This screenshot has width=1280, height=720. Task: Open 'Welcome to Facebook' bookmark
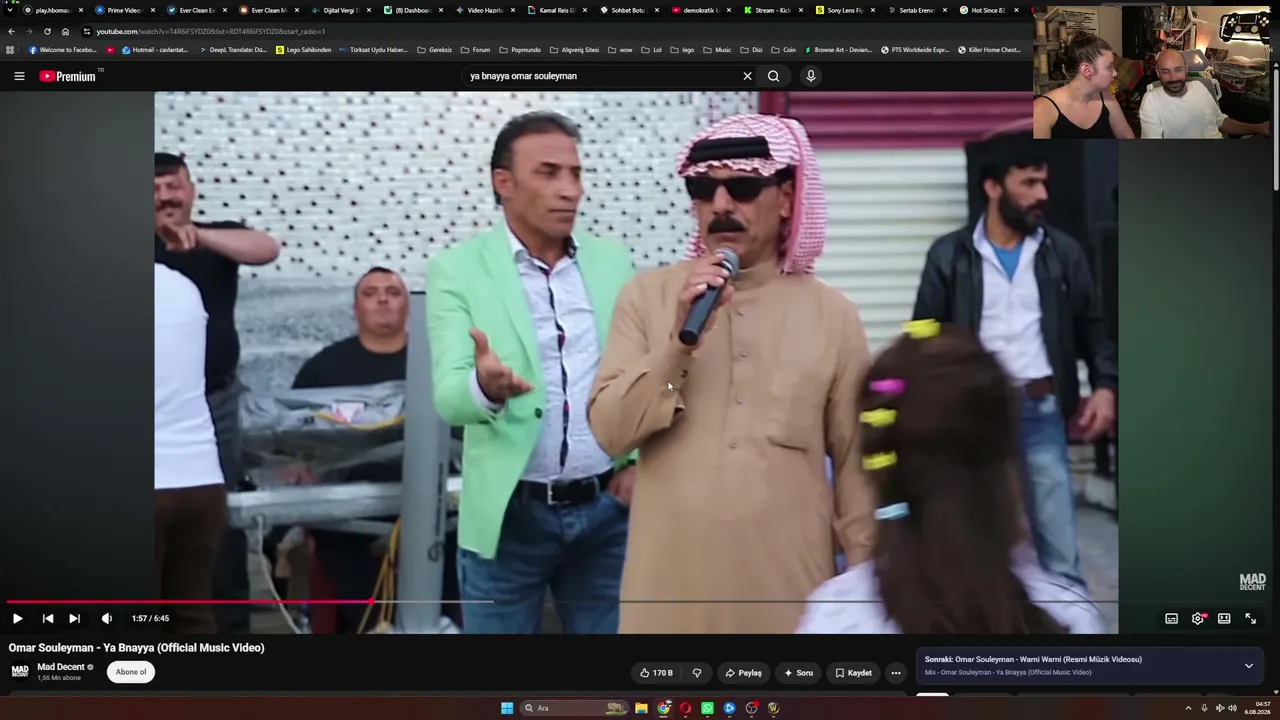[63, 50]
